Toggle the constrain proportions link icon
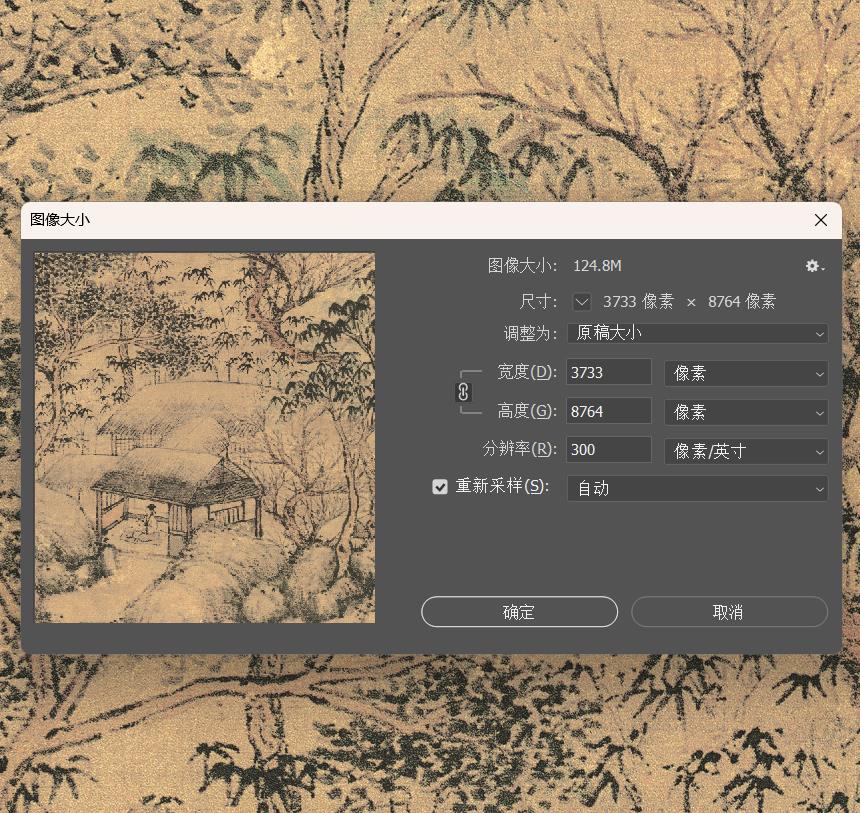Viewport: 860px width, 813px height. [463, 392]
